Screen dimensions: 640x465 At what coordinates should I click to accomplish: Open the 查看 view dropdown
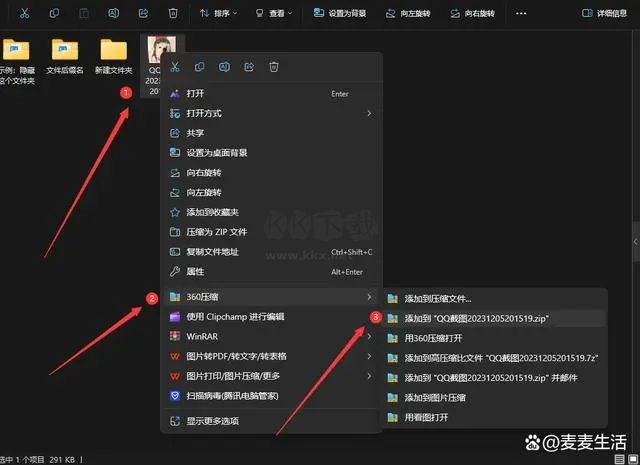click(x=274, y=13)
